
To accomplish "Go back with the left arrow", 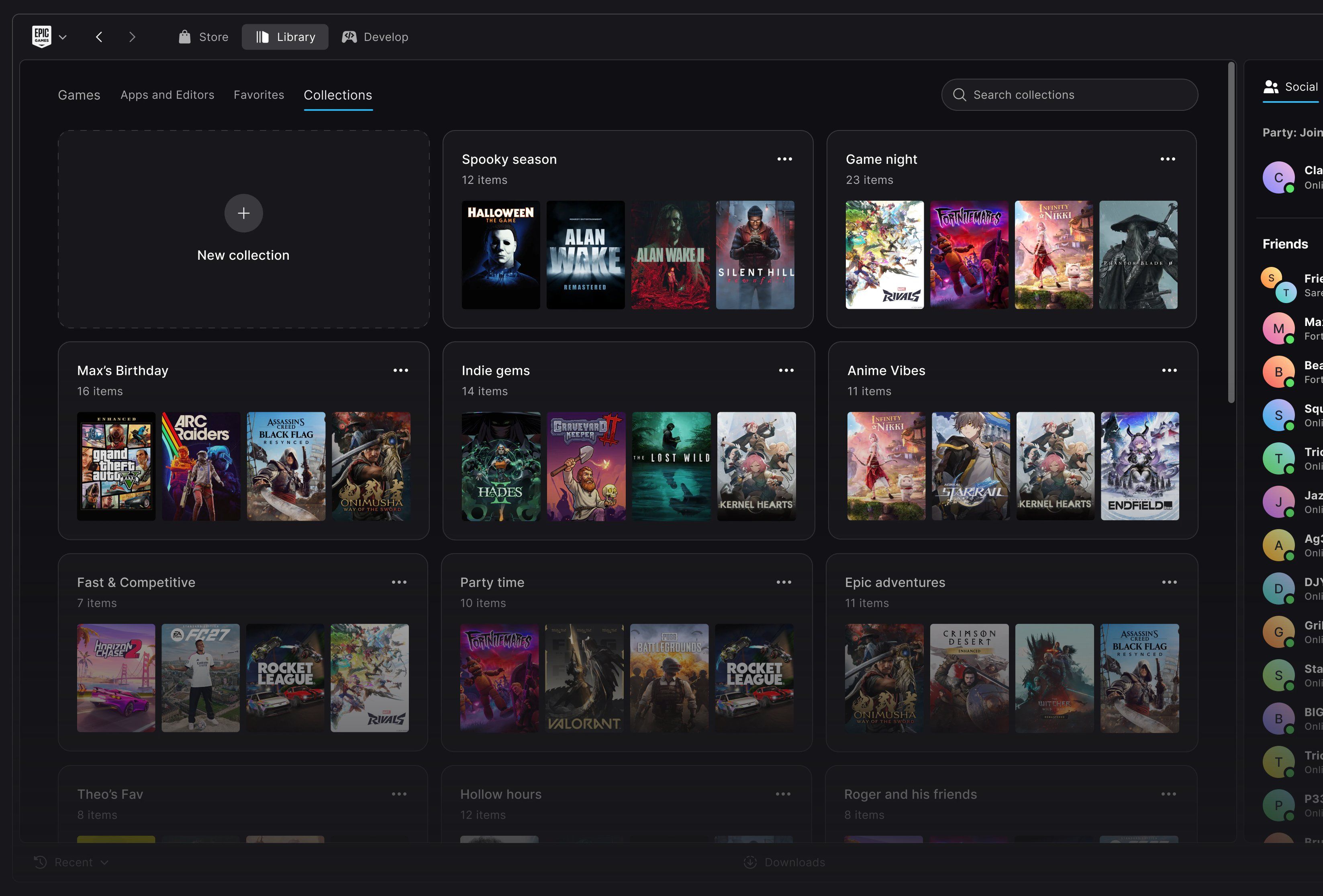I will (x=99, y=37).
